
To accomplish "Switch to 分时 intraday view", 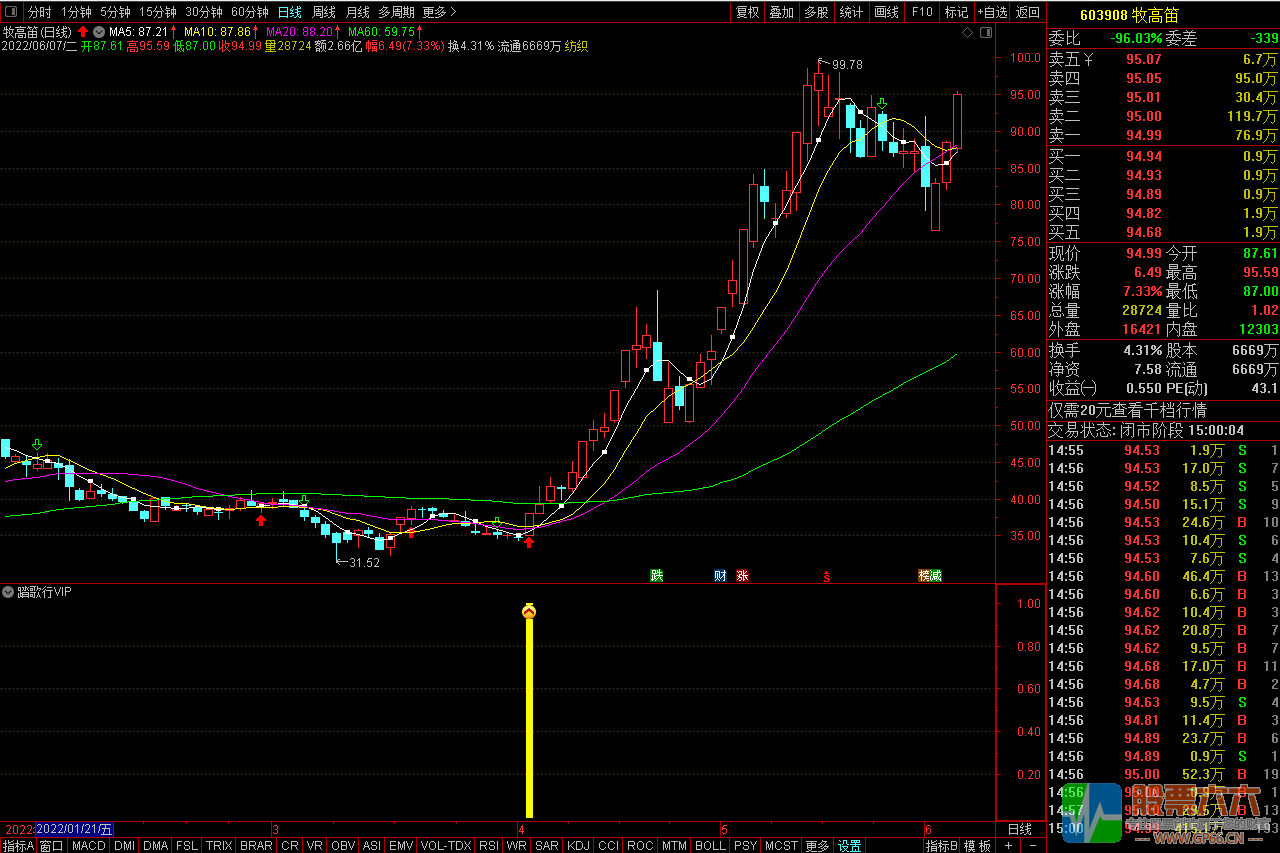I will (x=39, y=12).
